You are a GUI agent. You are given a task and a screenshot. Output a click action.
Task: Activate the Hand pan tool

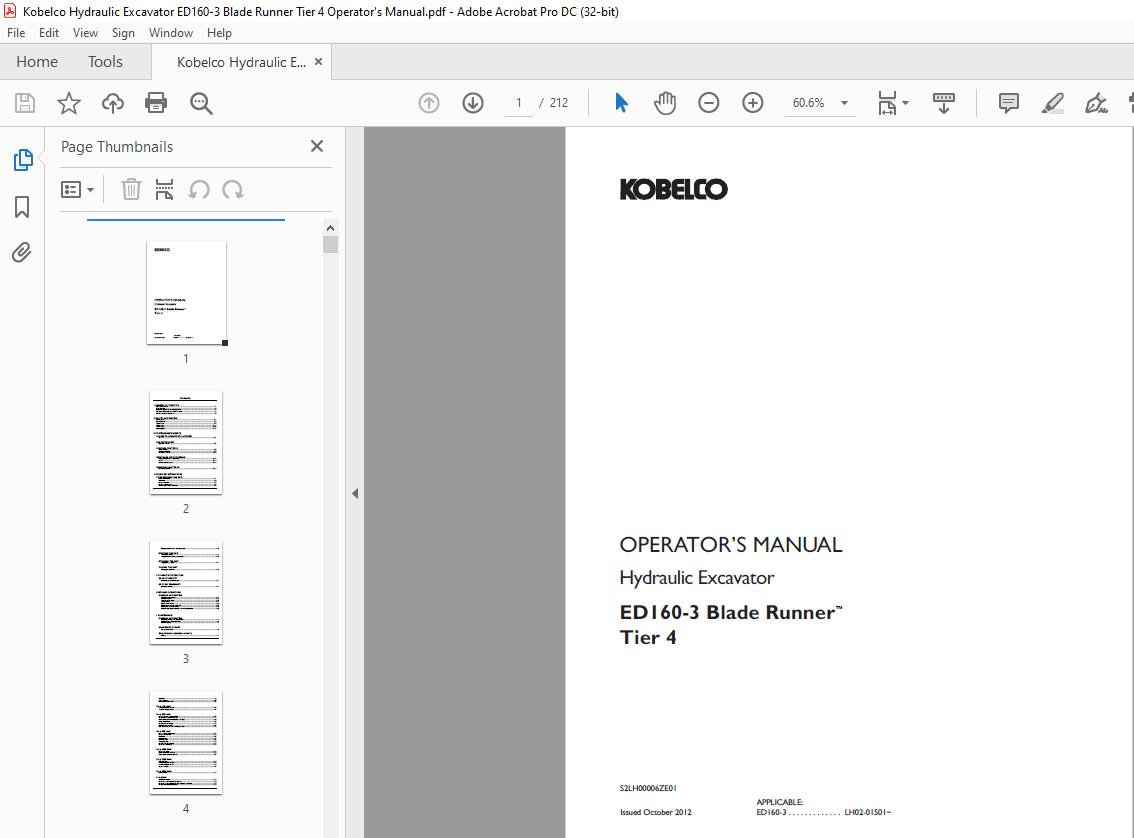[x=665, y=103]
